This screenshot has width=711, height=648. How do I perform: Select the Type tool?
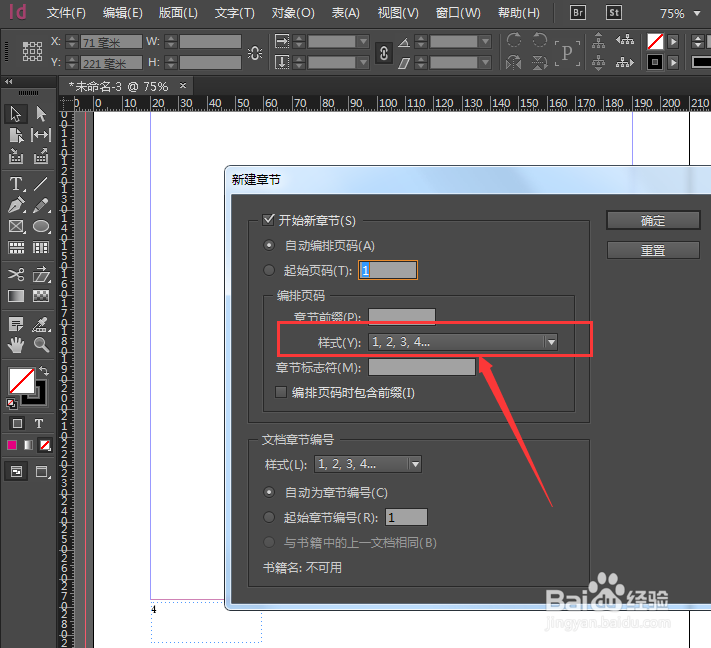[16, 184]
